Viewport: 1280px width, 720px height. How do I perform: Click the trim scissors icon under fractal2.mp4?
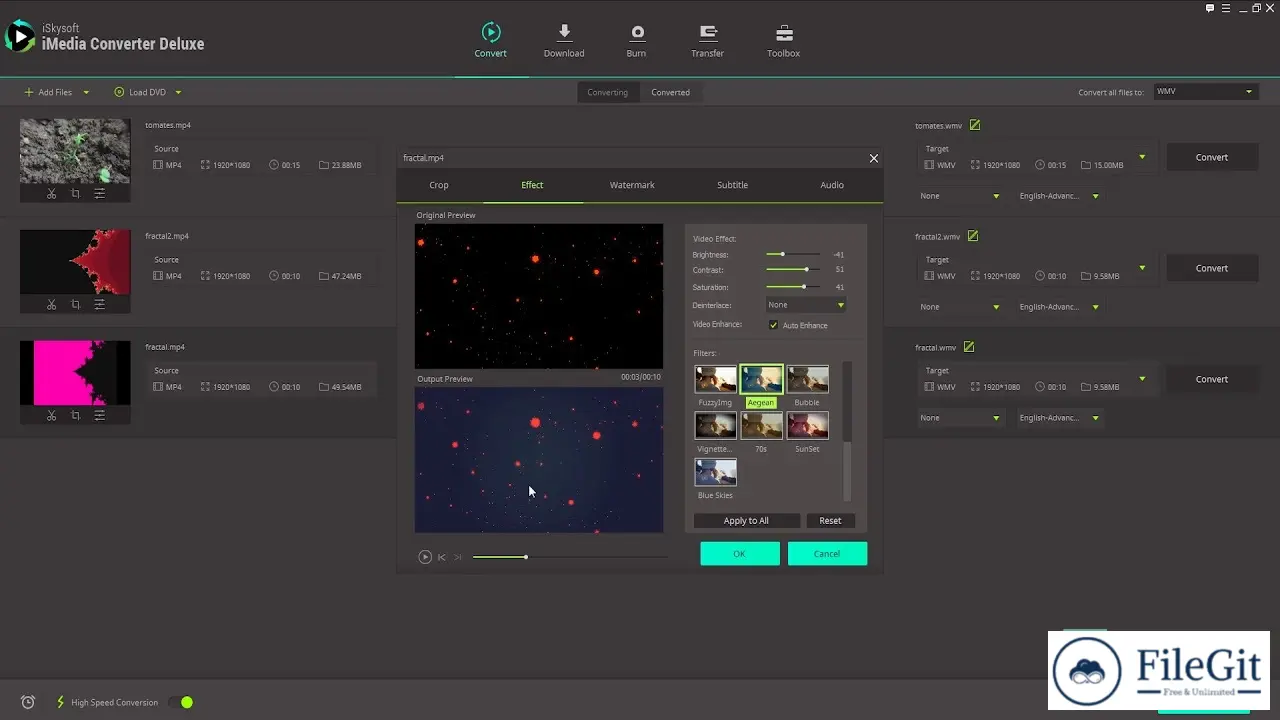point(52,305)
